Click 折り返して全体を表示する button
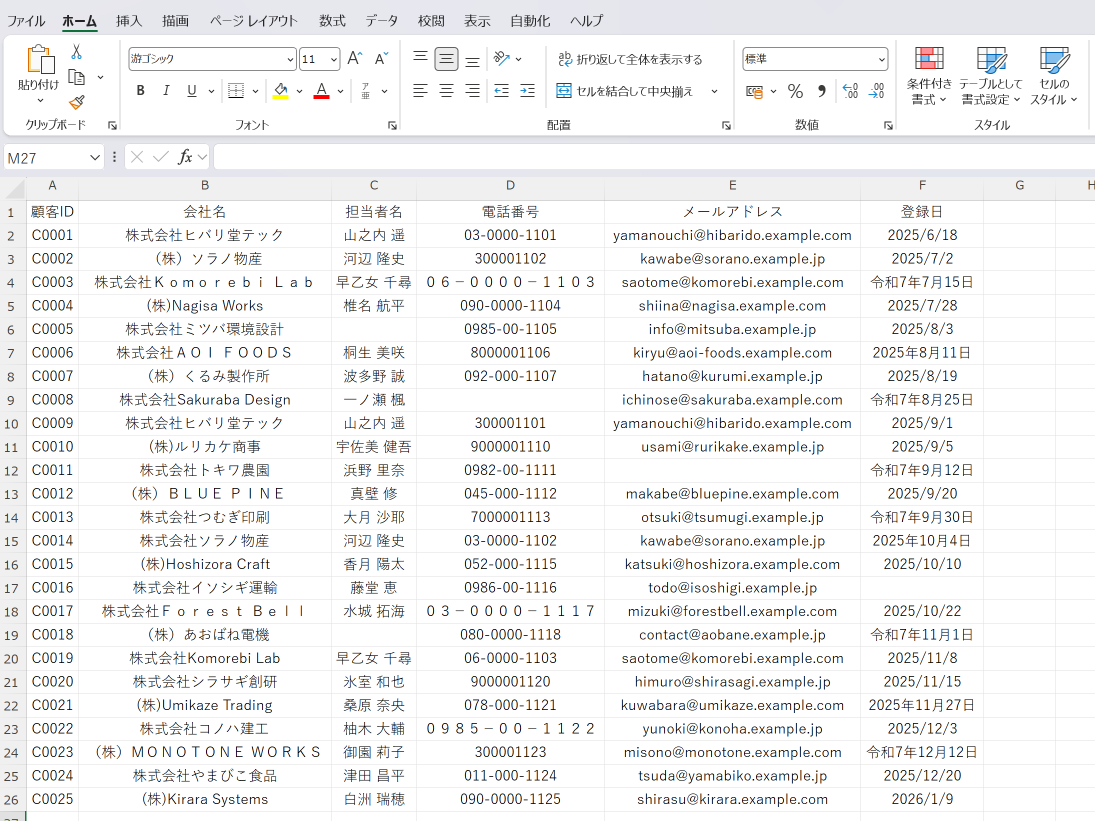The width and height of the screenshot is (1095, 821). tap(630, 59)
